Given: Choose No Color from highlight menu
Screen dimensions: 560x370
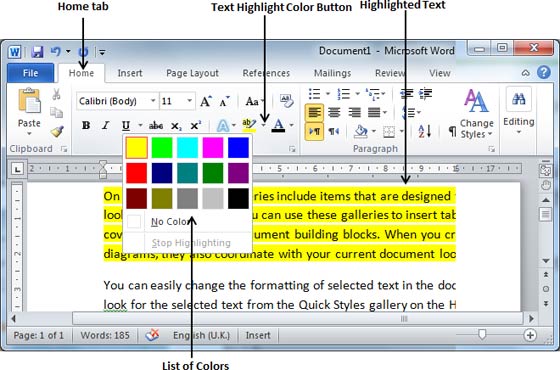Looking at the screenshot, I should pos(188,222).
